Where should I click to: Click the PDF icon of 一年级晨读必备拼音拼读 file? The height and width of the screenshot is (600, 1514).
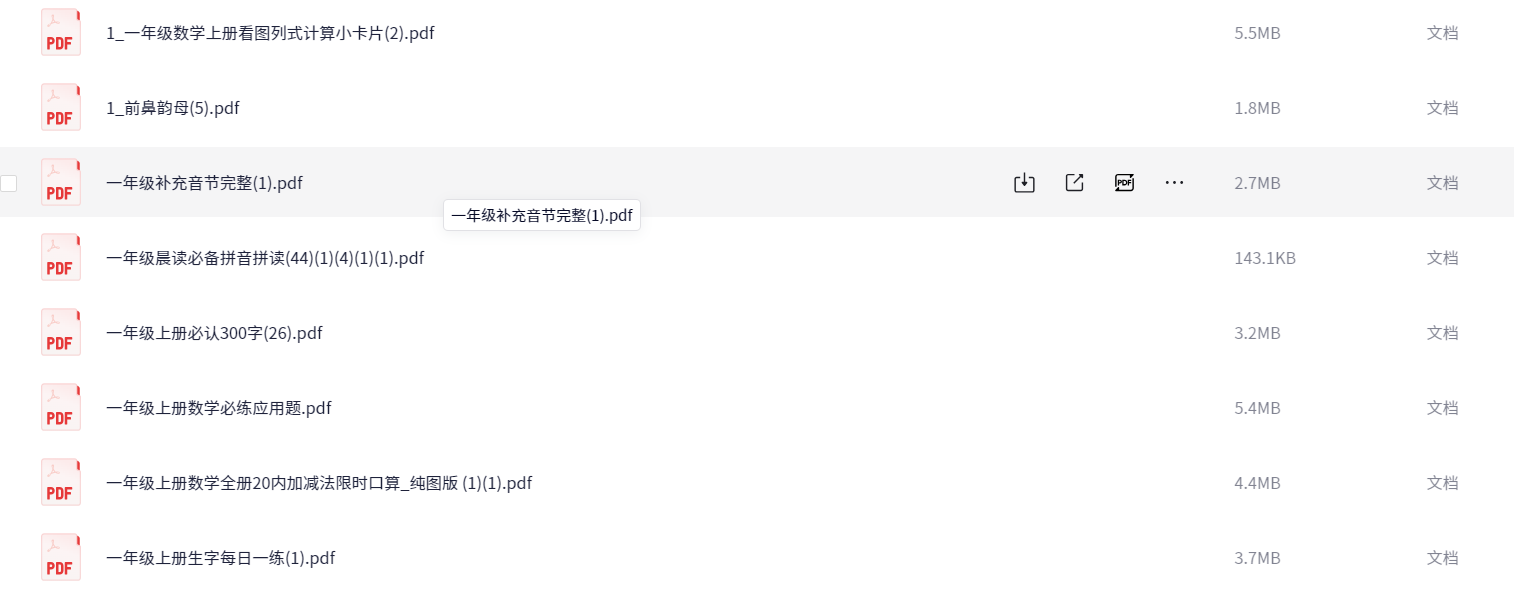point(60,258)
